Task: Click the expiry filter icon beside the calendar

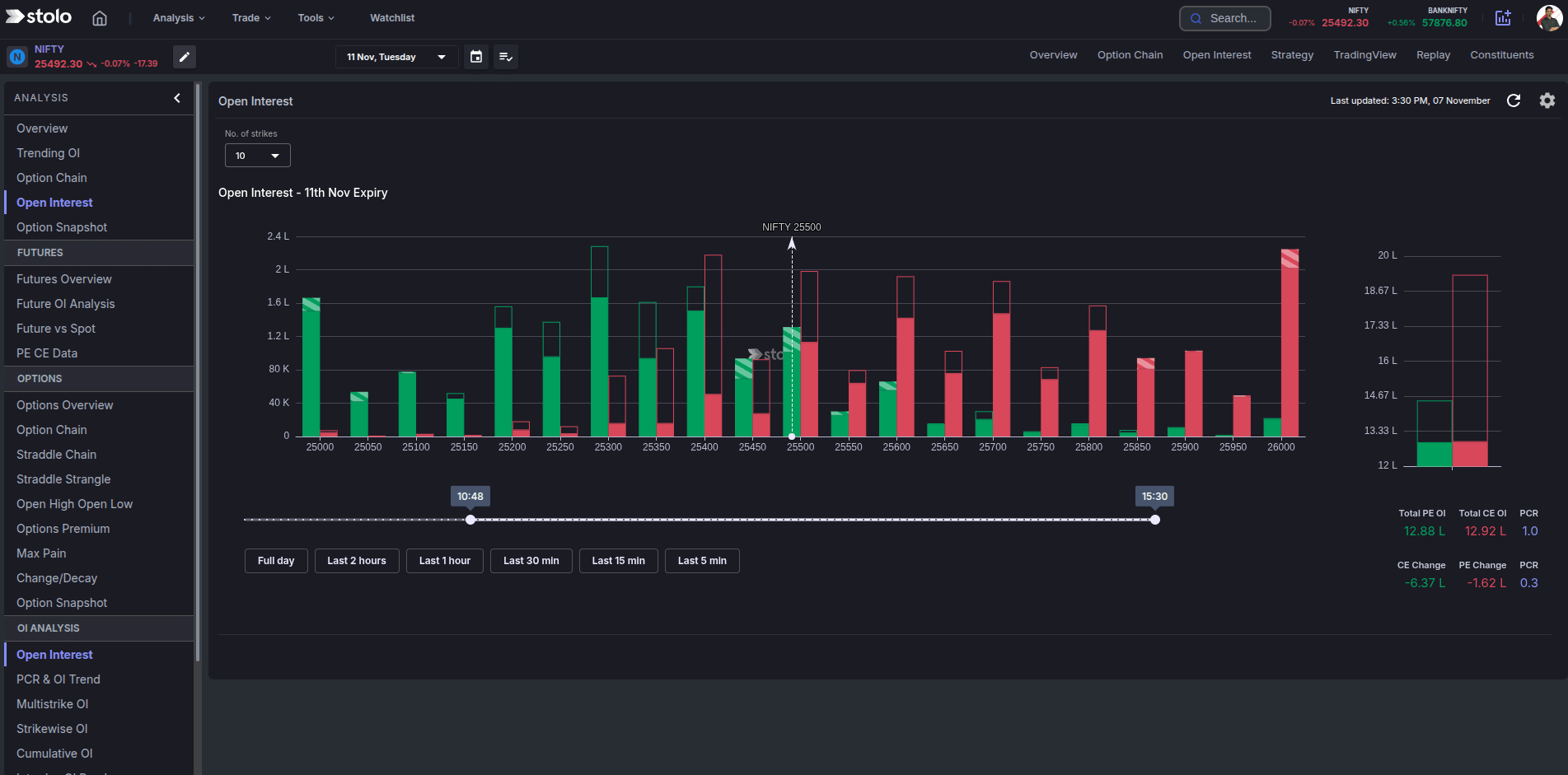Action: pos(506,56)
